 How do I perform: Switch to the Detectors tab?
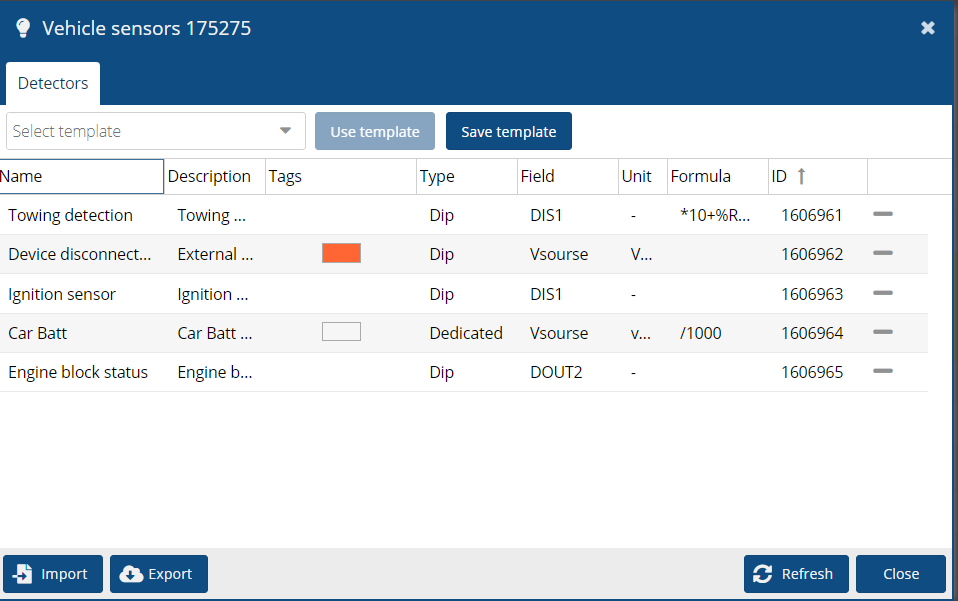click(53, 84)
